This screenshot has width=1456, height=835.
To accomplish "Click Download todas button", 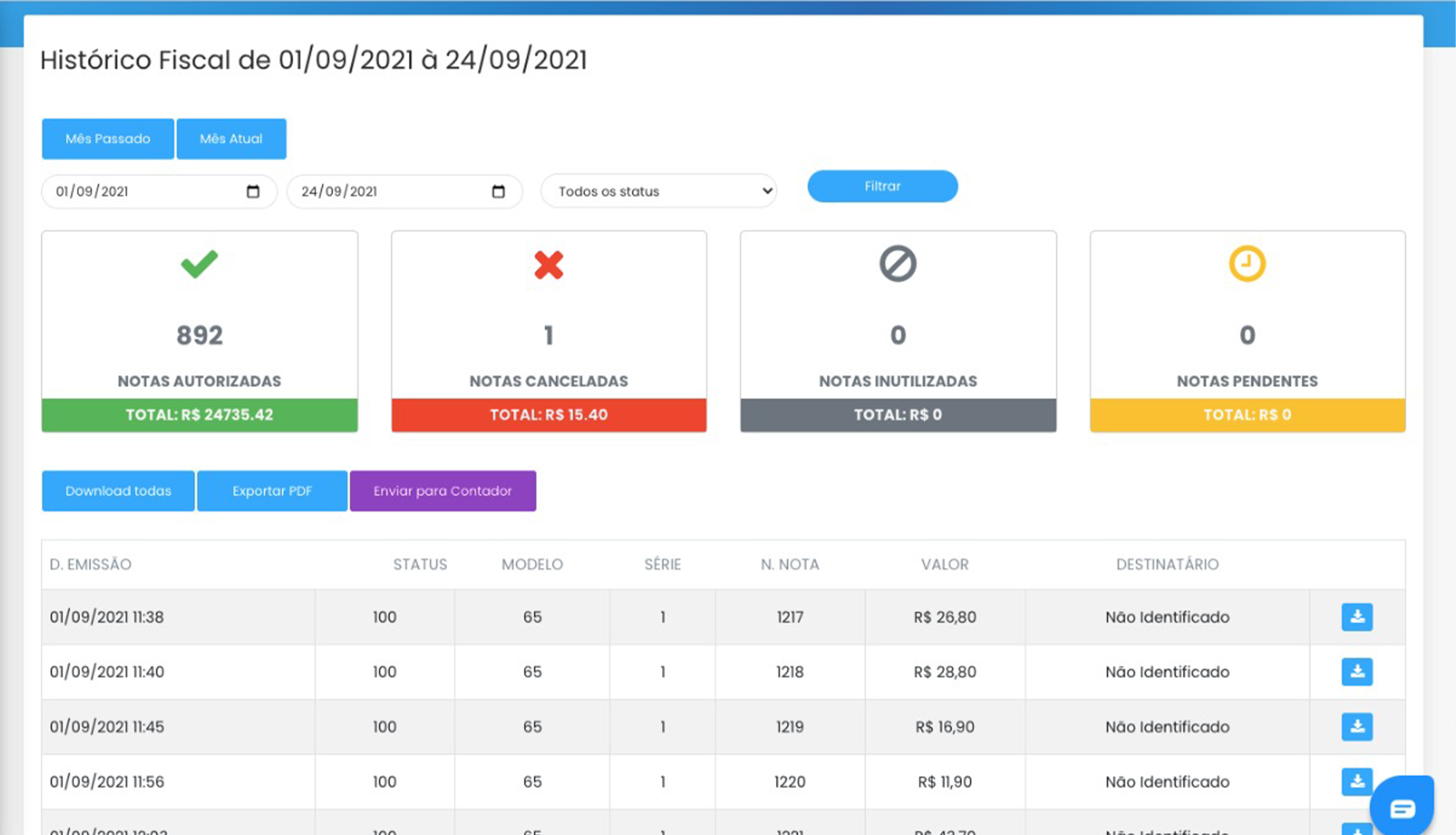I will pos(118,491).
